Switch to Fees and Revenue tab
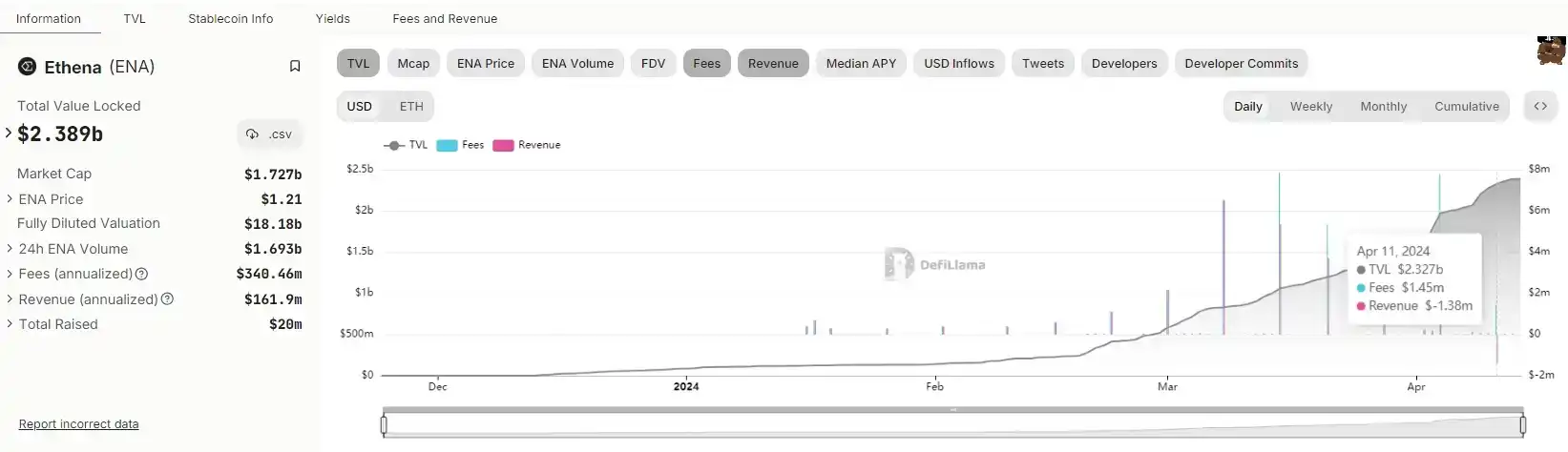The height and width of the screenshot is (452, 1568). click(445, 19)
